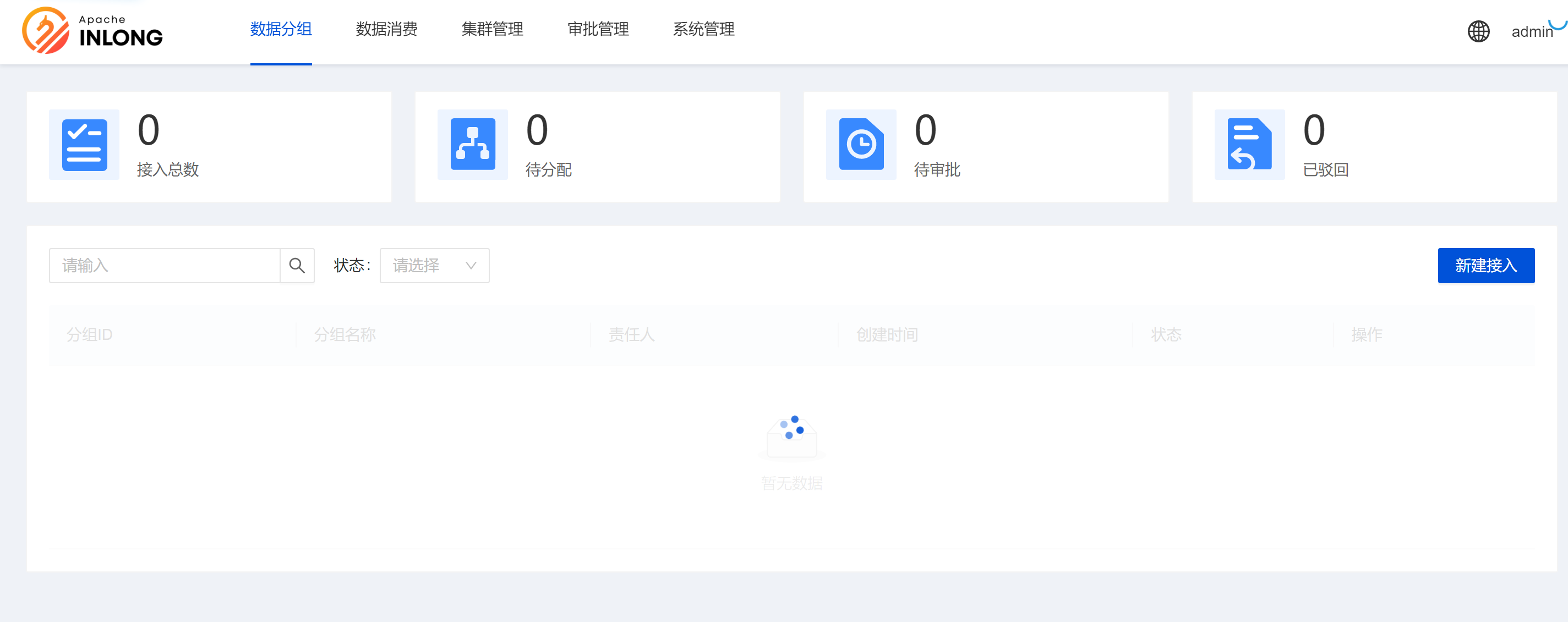Switch to the 数据分组 tab
Image resolution: width=1568 pixels, height=622 pixels.
pyautogui.click(x=281, y=29)
